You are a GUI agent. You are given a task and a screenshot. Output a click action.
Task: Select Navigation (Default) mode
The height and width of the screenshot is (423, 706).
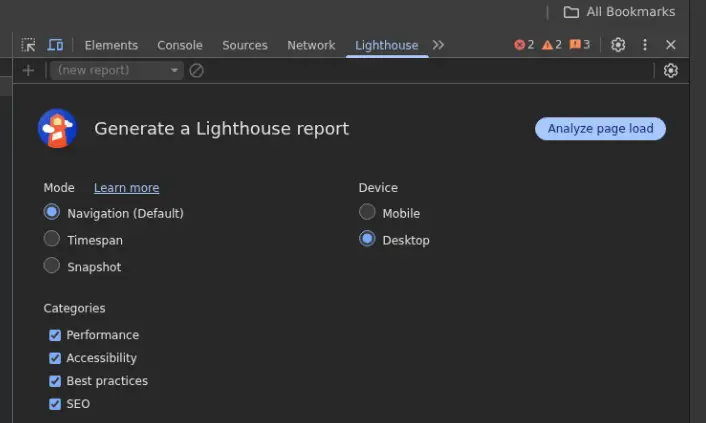coord(52,212)
